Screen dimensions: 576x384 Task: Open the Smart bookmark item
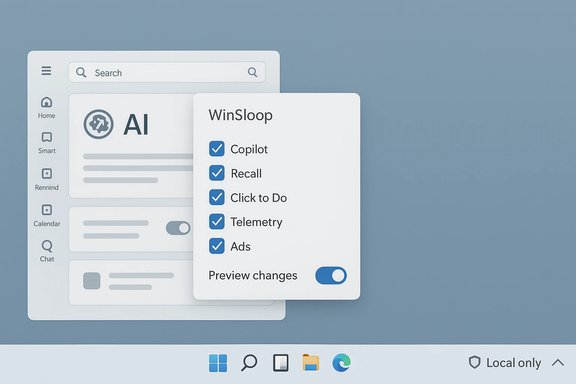(47, 143)
